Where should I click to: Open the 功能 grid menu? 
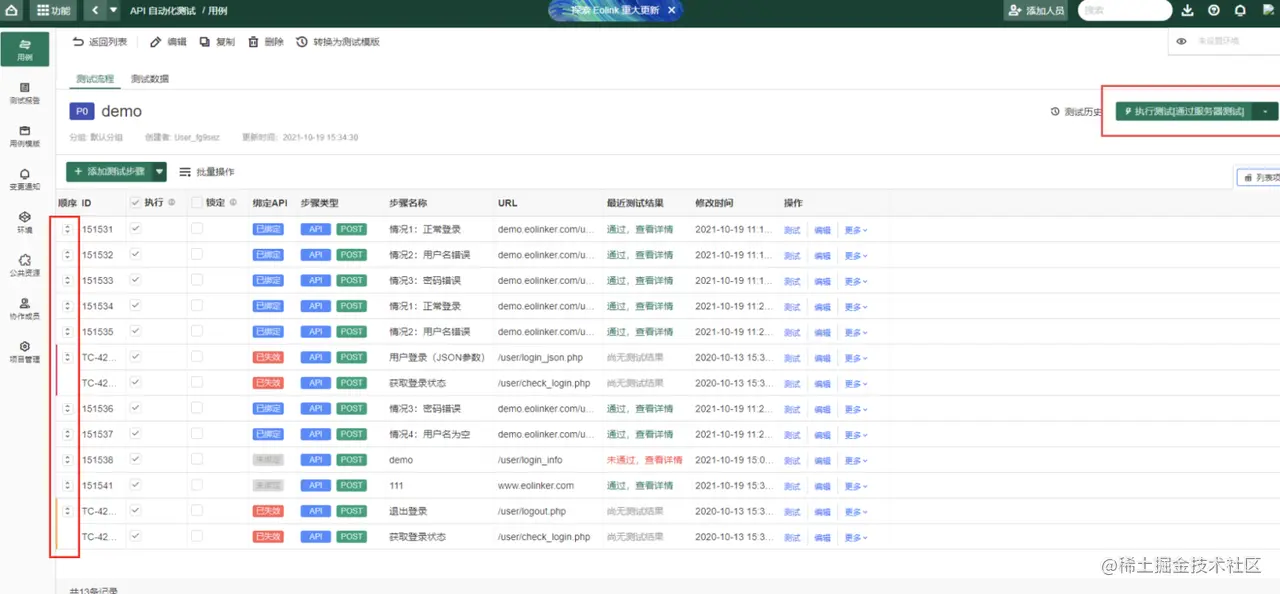point(54,10)
